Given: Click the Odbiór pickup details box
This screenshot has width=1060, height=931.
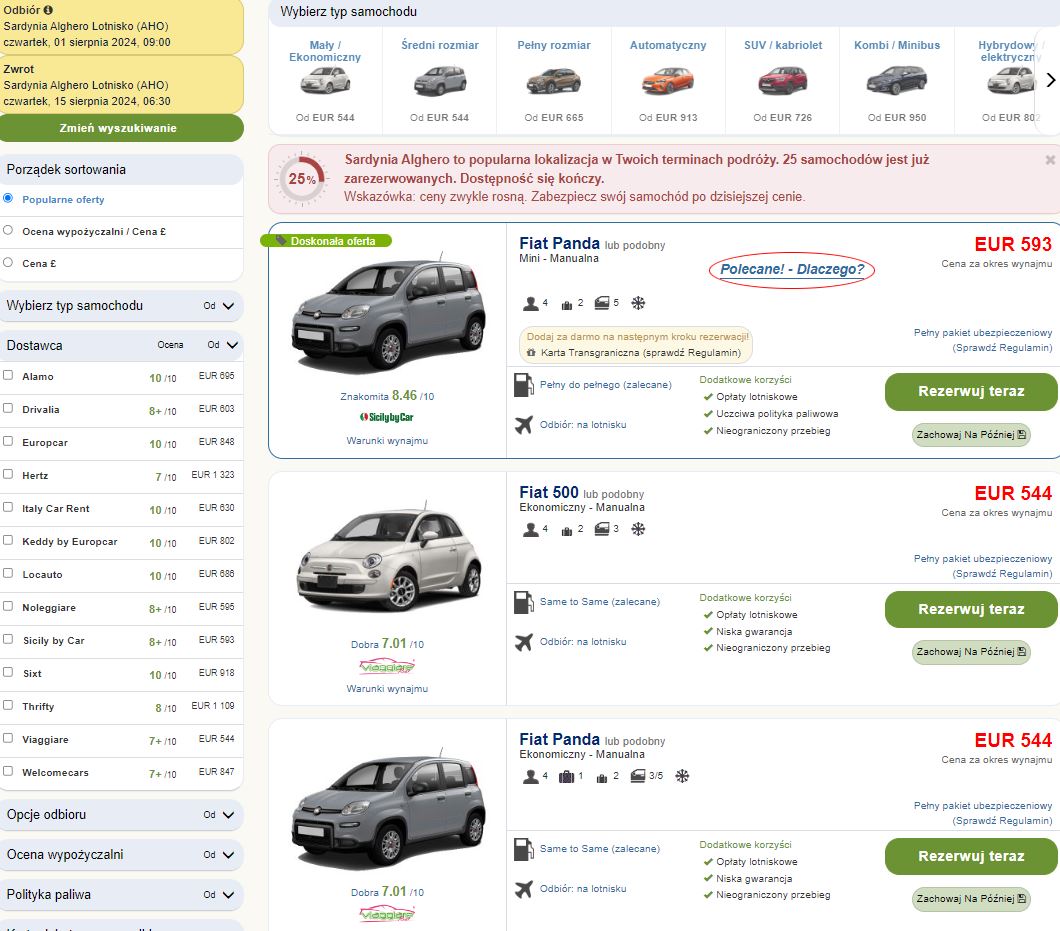Looking at the screenshot, I should (121, 26).
